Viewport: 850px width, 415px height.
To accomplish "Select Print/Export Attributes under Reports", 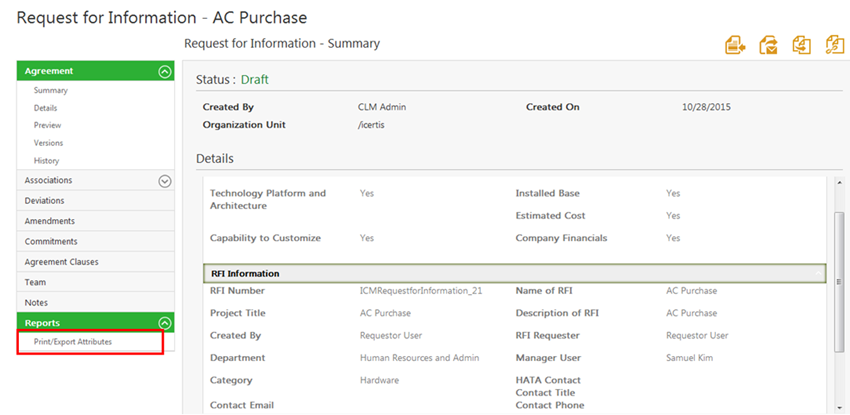I will pyautogui.click(x=73, y=342).
